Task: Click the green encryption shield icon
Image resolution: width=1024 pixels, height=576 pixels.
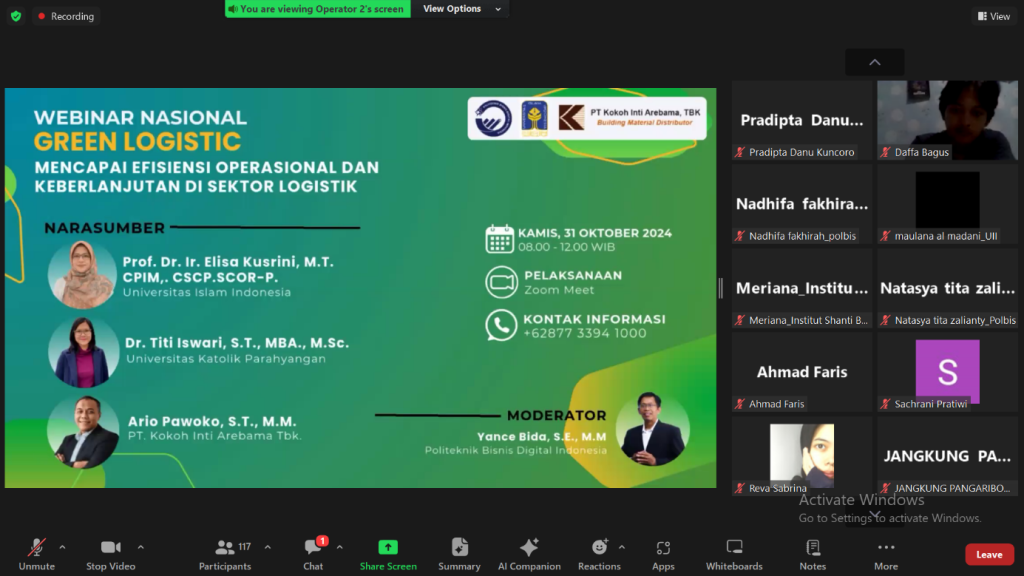Action: point(16,16)
